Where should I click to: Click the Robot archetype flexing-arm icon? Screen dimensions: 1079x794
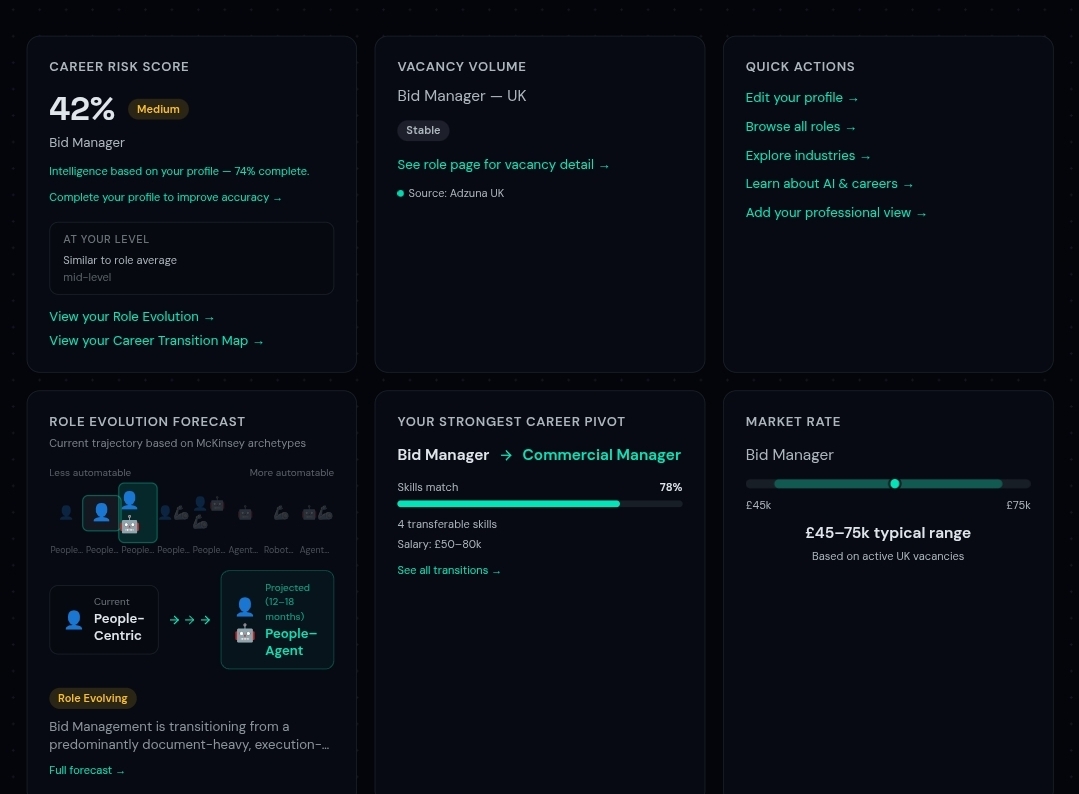(280, 514)
